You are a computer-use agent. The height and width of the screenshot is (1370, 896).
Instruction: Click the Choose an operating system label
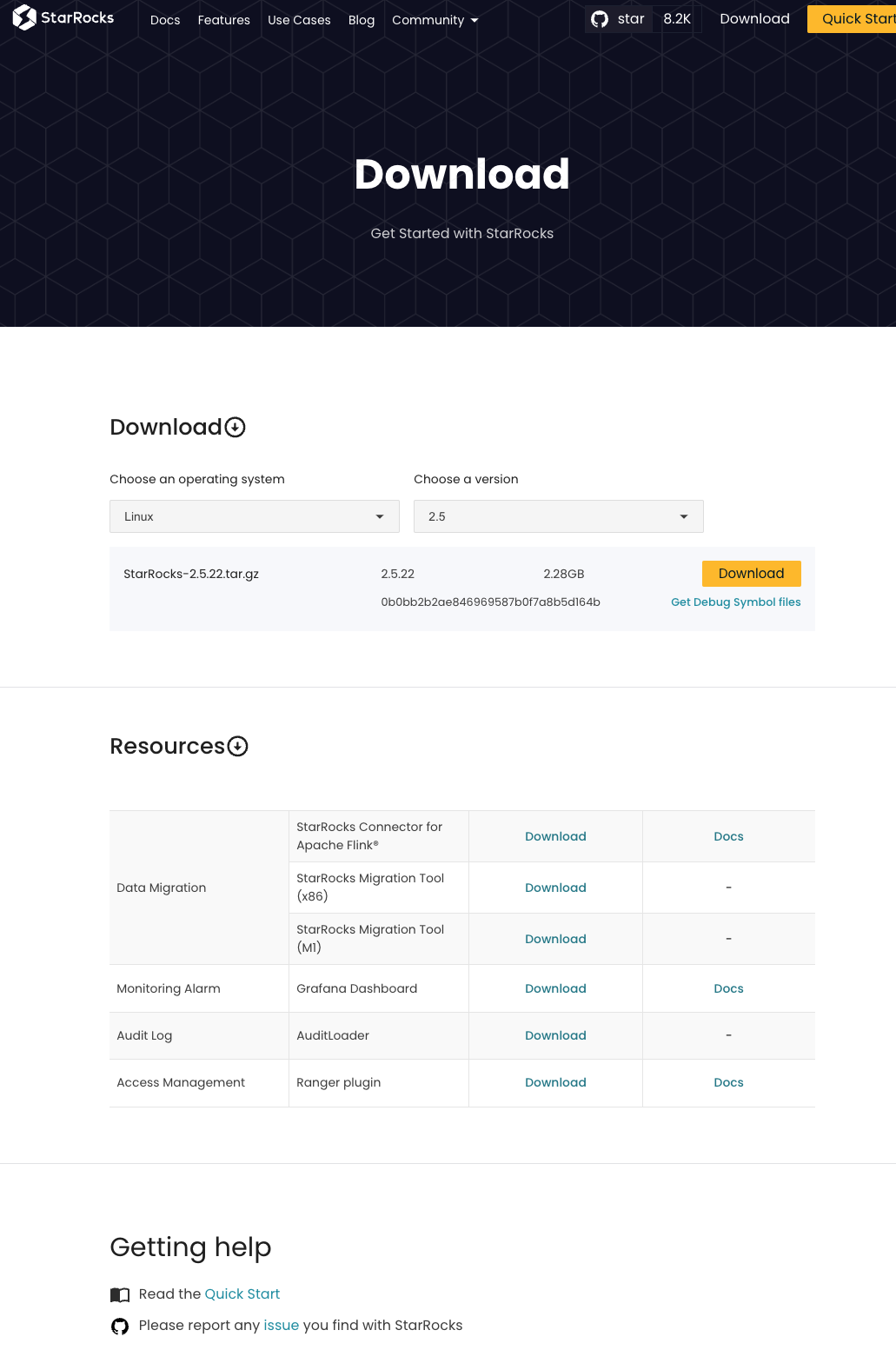197,479
